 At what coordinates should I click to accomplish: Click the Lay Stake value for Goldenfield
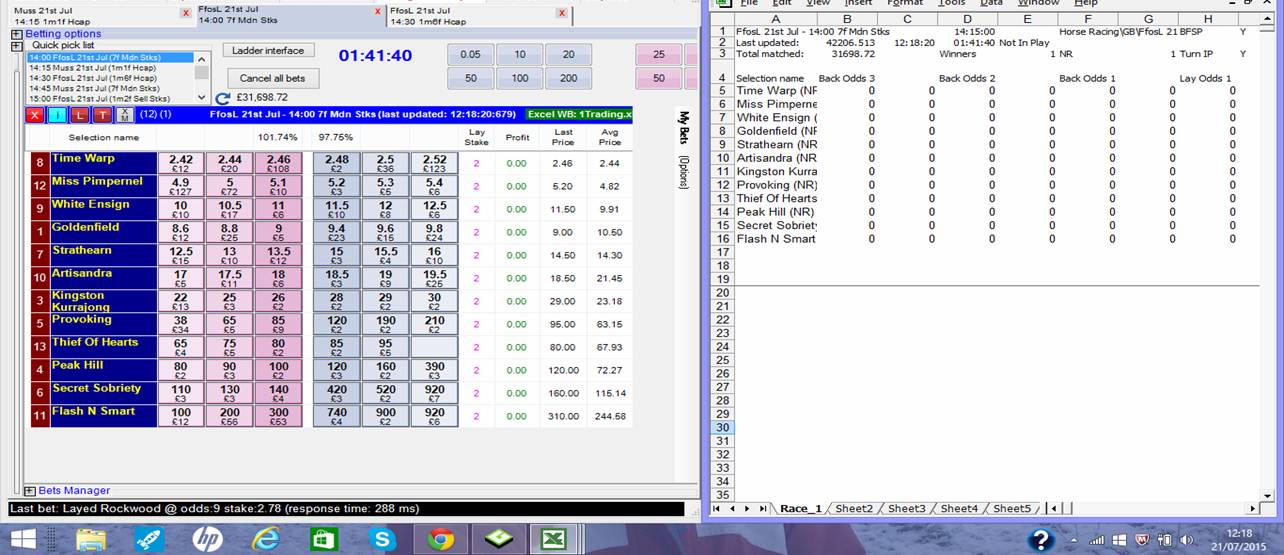point(477,232)
